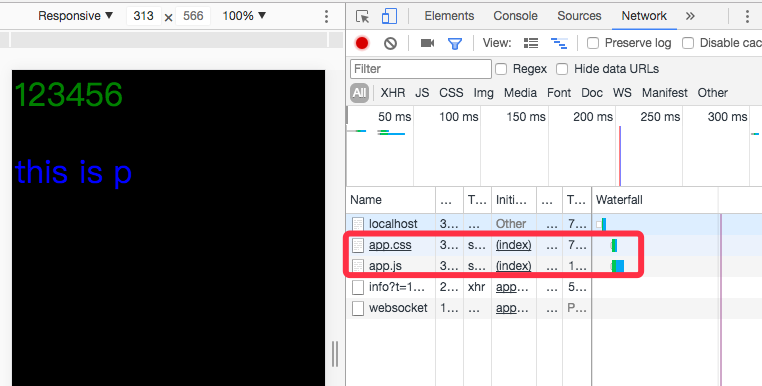This screenshot has width=762, height=386.
Task: Click the websocket request icon
Action: pyautogui.click(x=358, y=308)
